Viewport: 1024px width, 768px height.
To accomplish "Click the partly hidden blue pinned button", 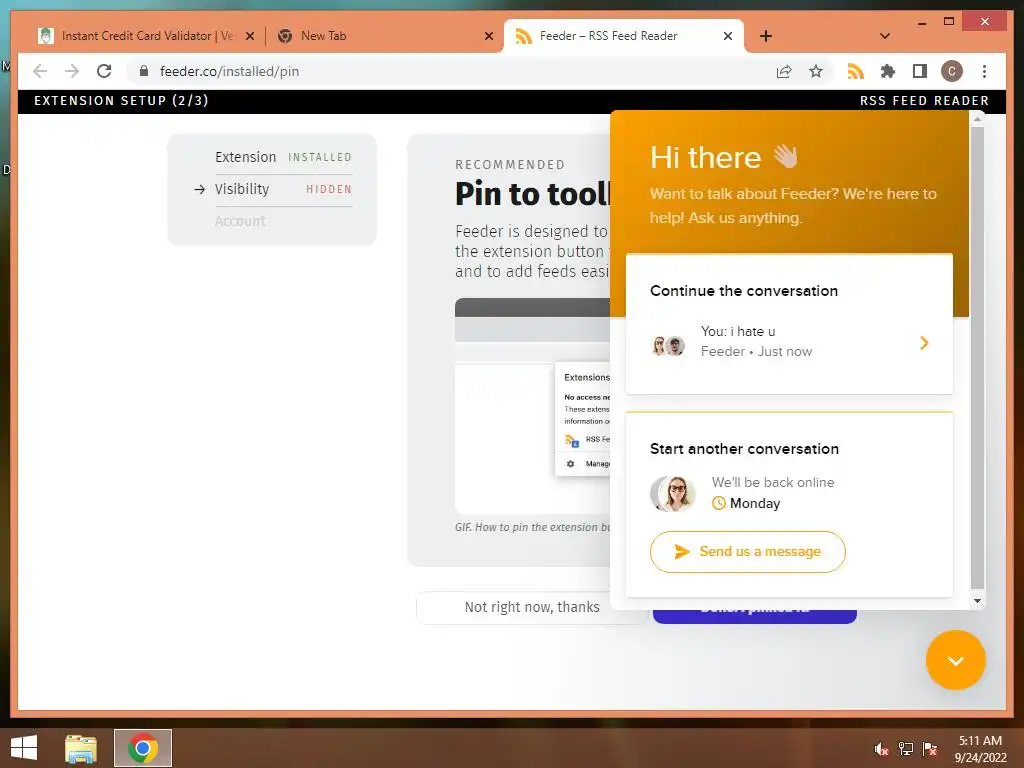I will pyautogui.click(x=754, y=616).
